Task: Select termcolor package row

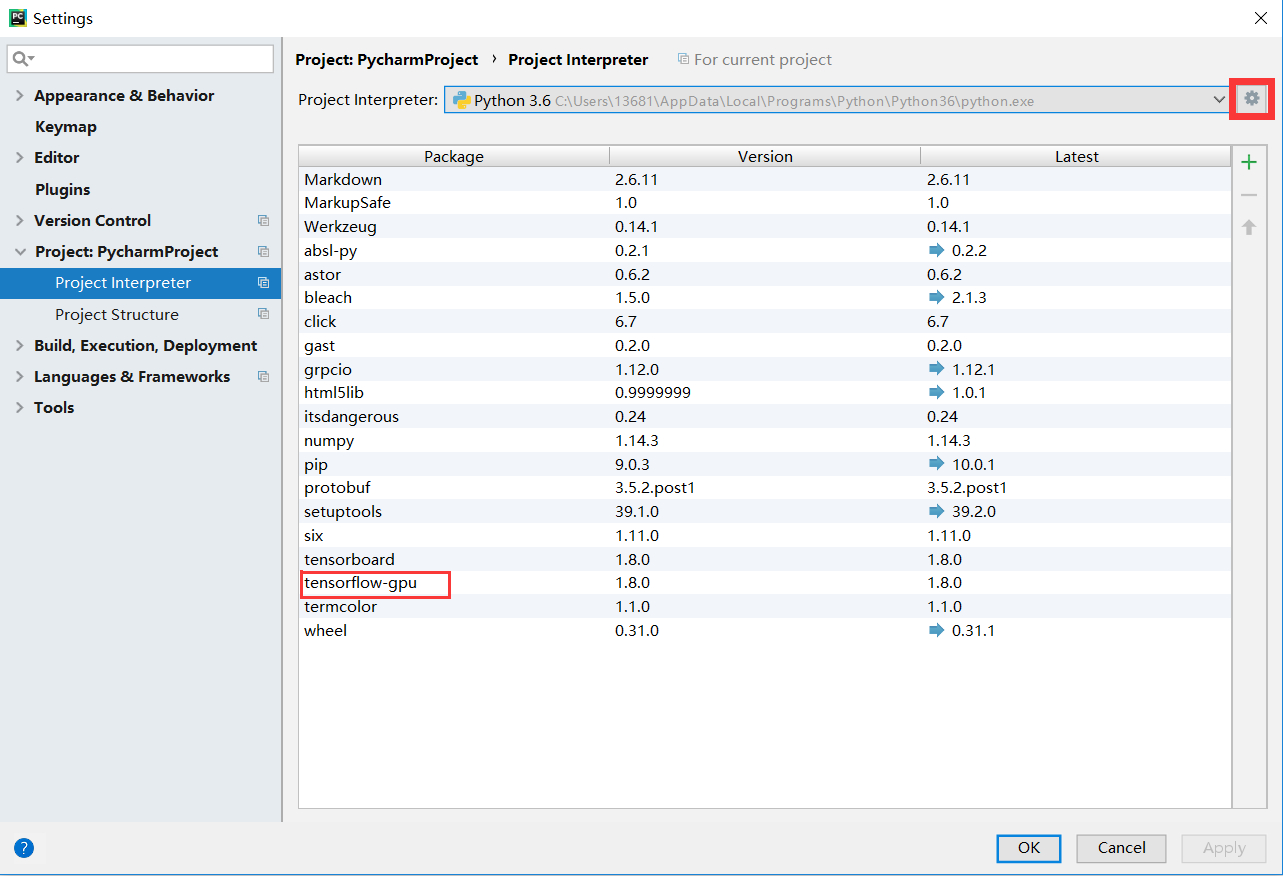Action: [765, 606]
